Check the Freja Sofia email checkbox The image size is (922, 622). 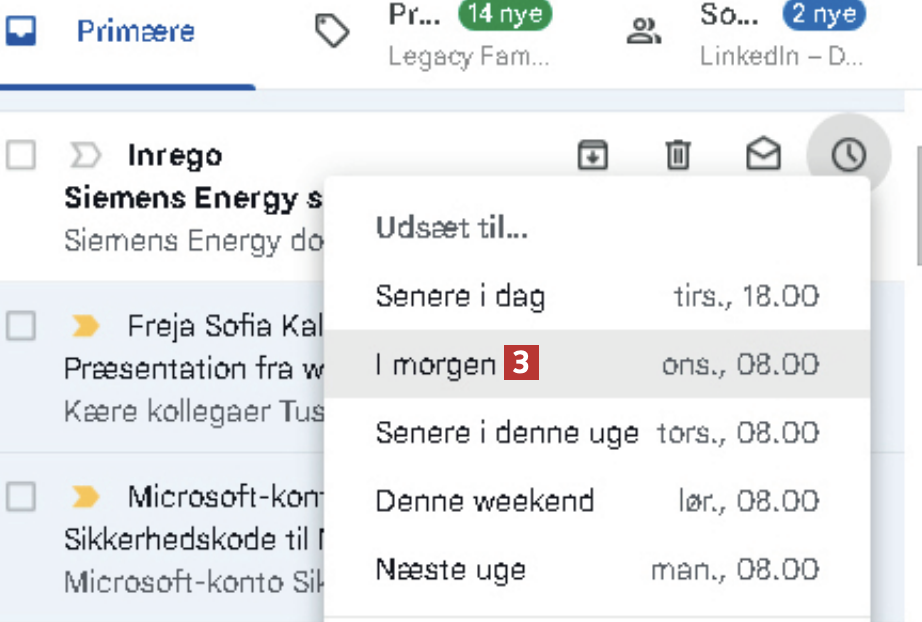[22, 325]
